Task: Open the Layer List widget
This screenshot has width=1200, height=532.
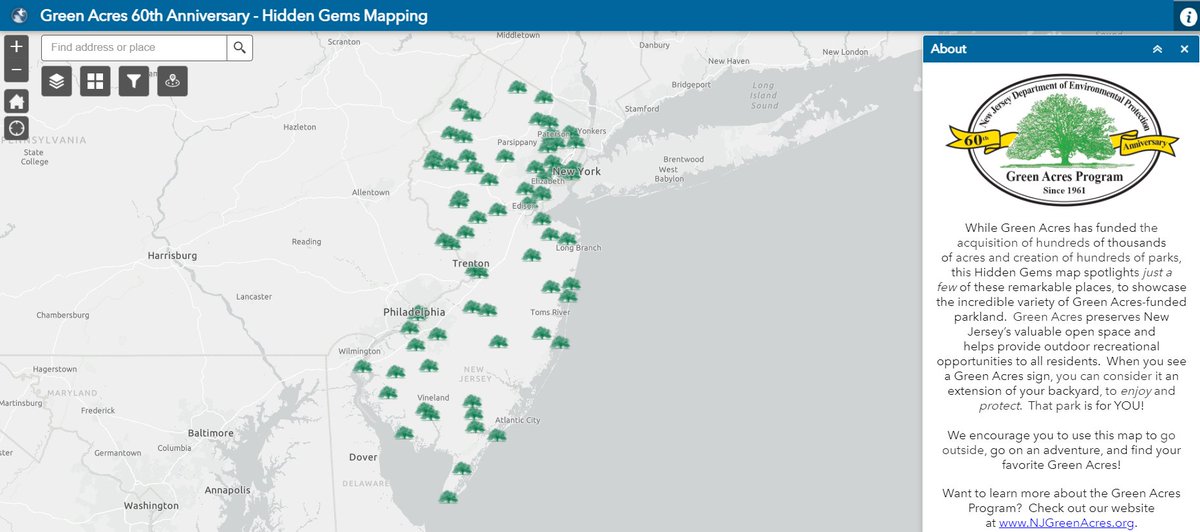Action: click(57, 81)
